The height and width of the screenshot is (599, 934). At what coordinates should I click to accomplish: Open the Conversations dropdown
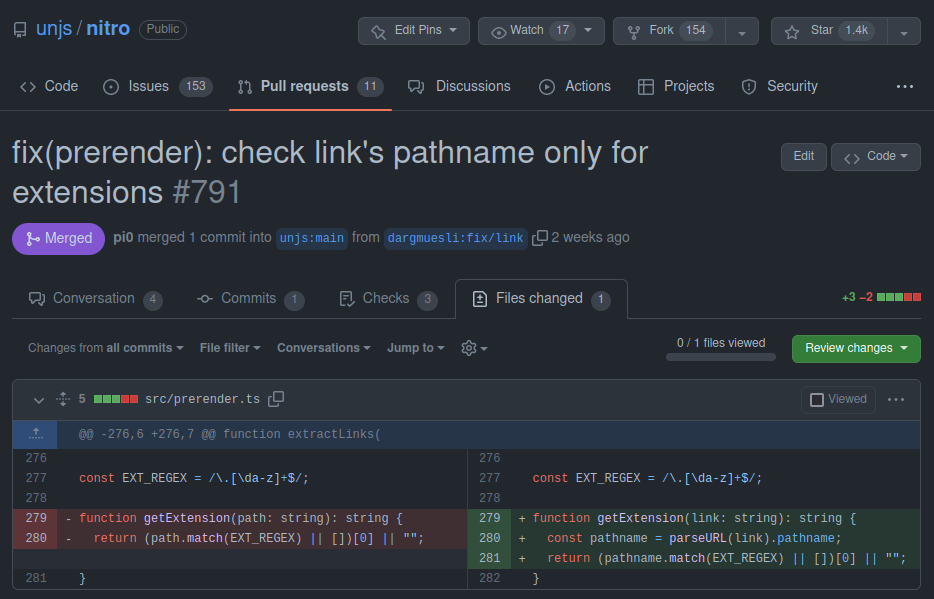pos(323,348)
